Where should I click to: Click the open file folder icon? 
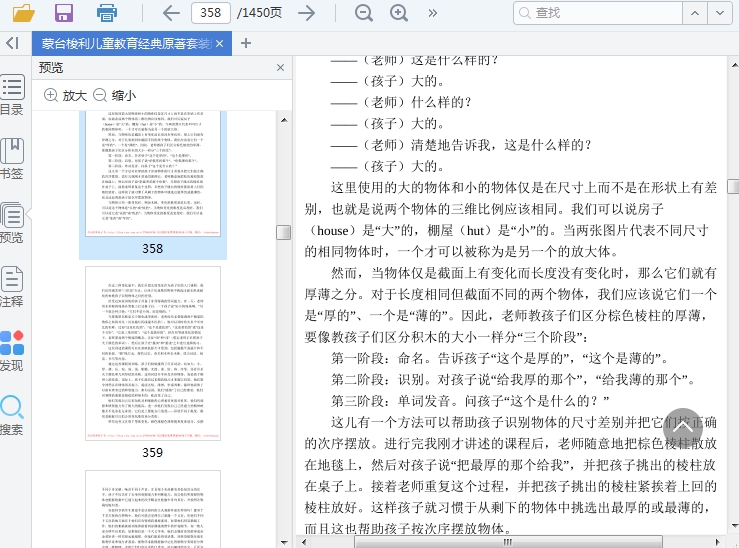point(23,13)
